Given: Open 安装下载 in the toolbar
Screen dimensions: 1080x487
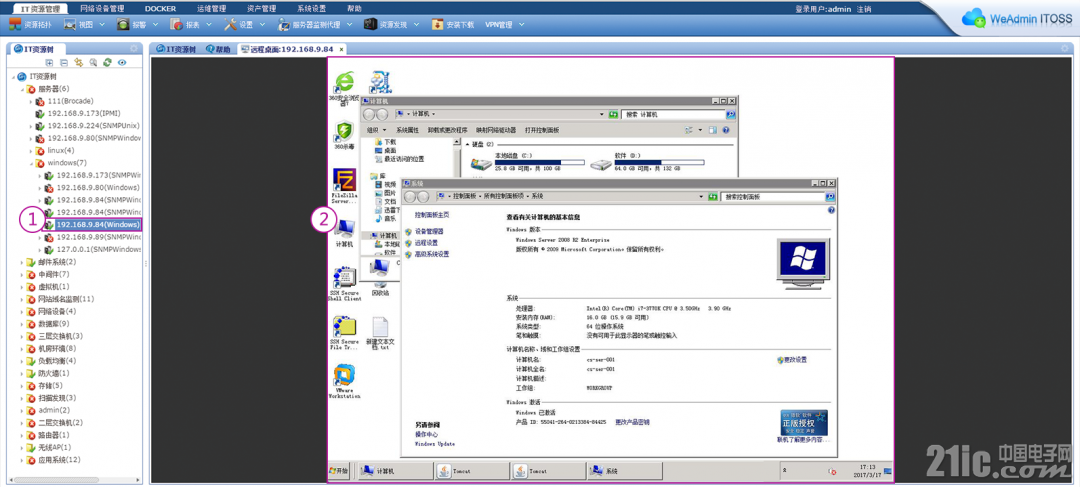Looking at the screenshot, I should coord(453,24).
